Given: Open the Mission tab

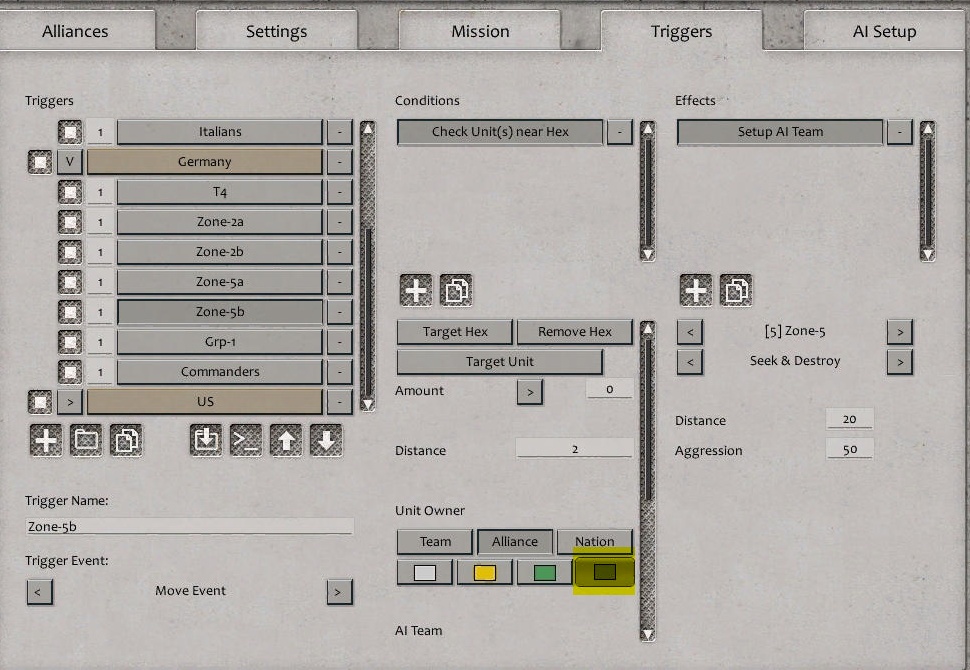Looking at the screenshot, I should 480,32.
